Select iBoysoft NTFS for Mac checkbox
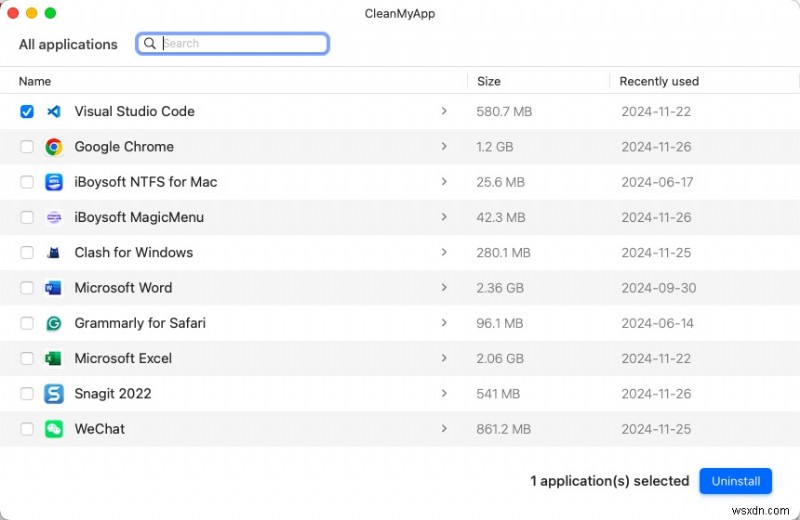This screenshot has height=520, width=800. click(27, 182)
